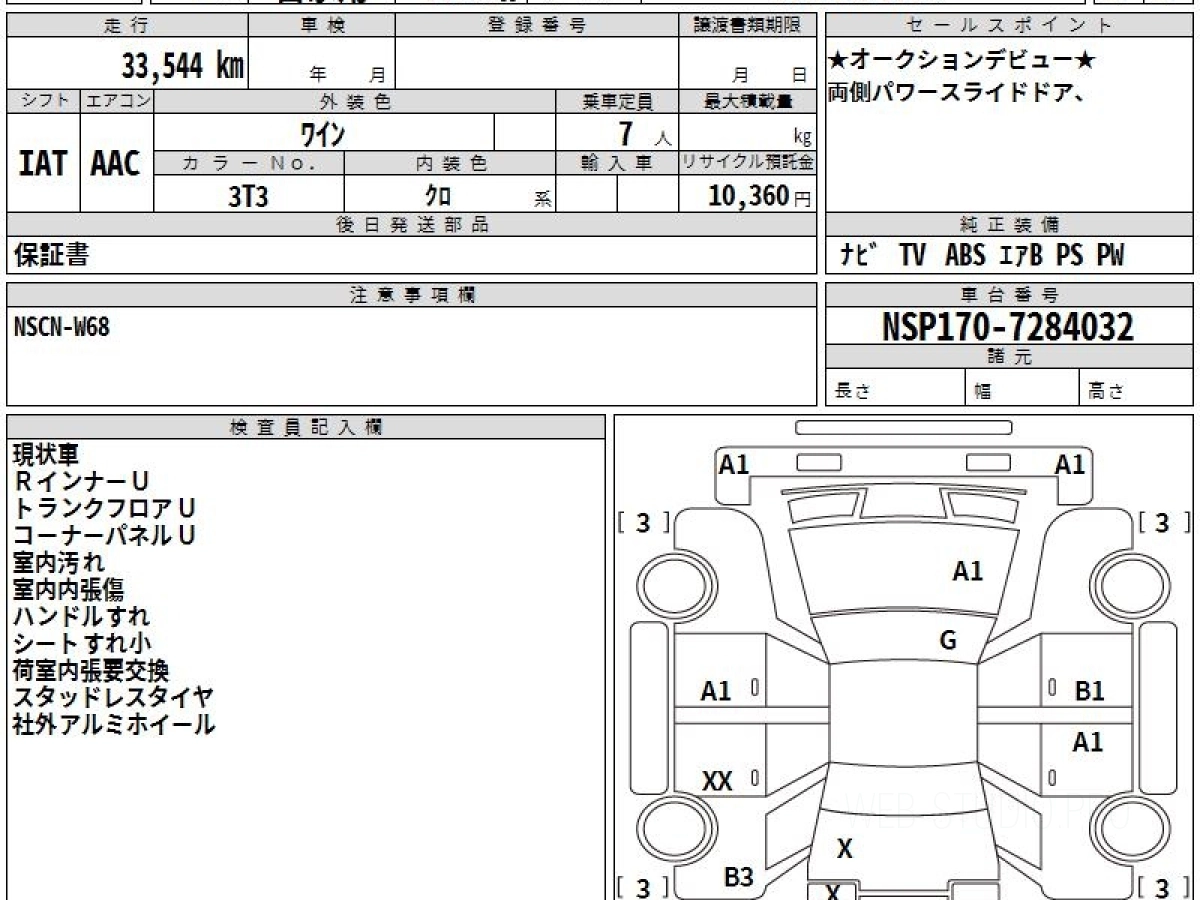Click the 諸元 heading

pyautogui.click(x=1010, y=357)
